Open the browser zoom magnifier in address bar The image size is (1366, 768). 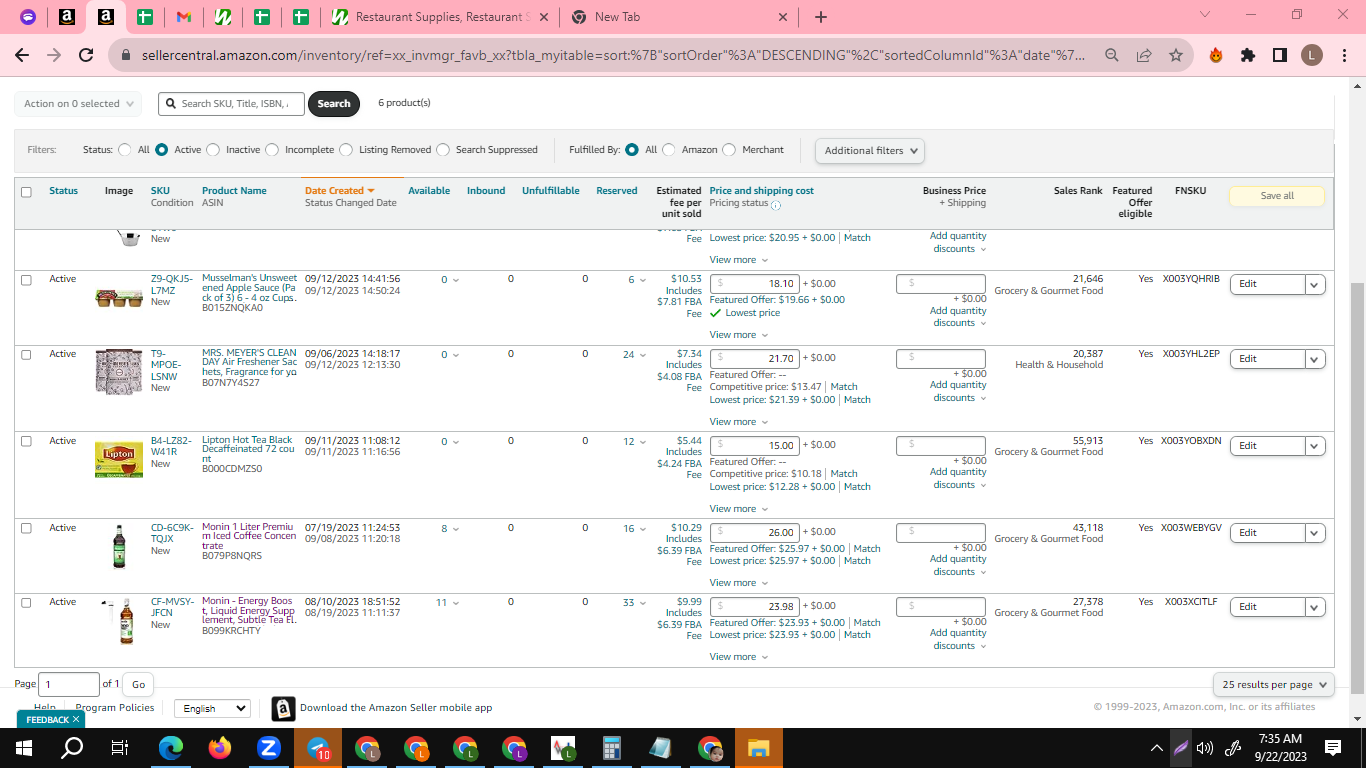click(x=1112, y=55)
